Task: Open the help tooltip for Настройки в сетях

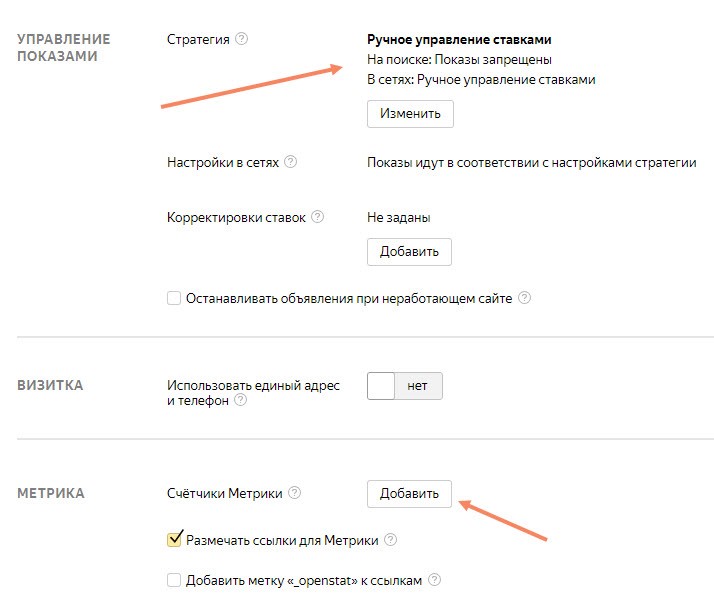Action: pos(291,163)
